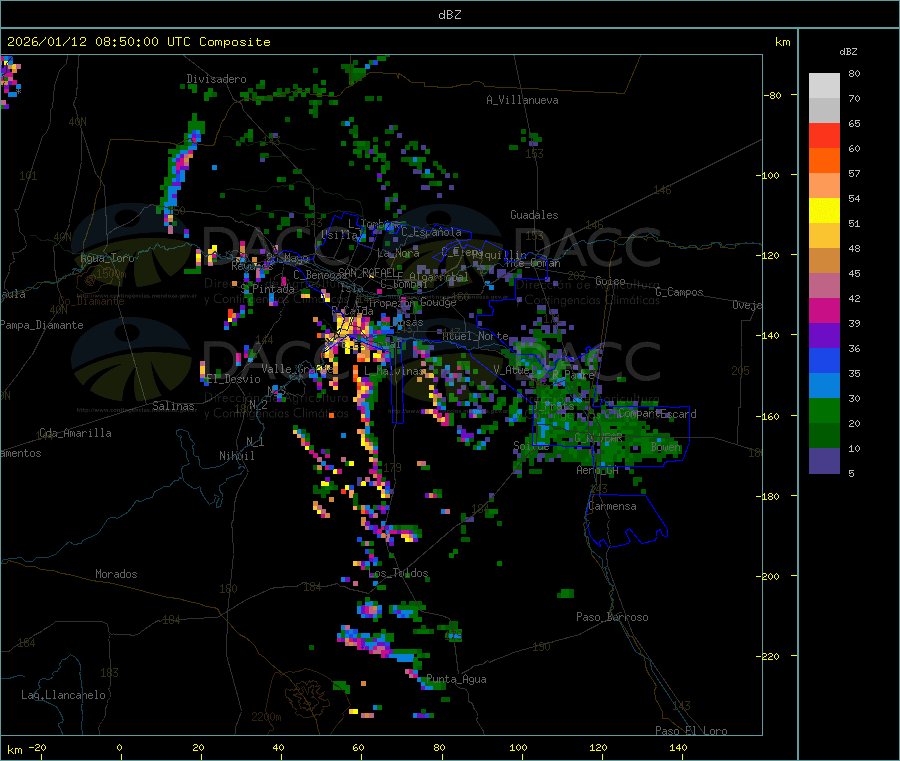Click the Lag.Llancanelo map label
The height and width of the screenshot is (761, 900).
(x=63, y=695)
